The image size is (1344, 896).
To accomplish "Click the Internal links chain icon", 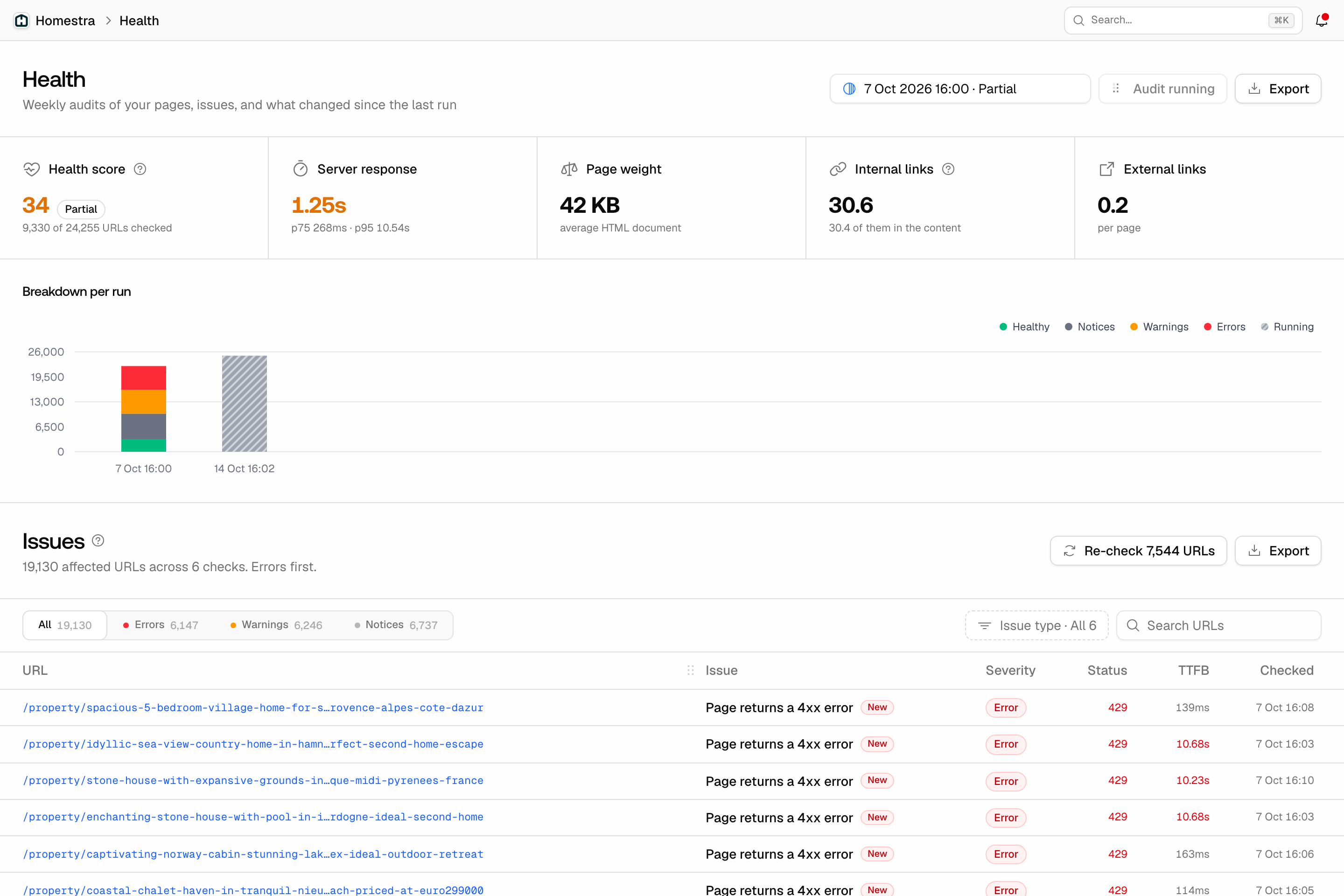I will [838, 169].
